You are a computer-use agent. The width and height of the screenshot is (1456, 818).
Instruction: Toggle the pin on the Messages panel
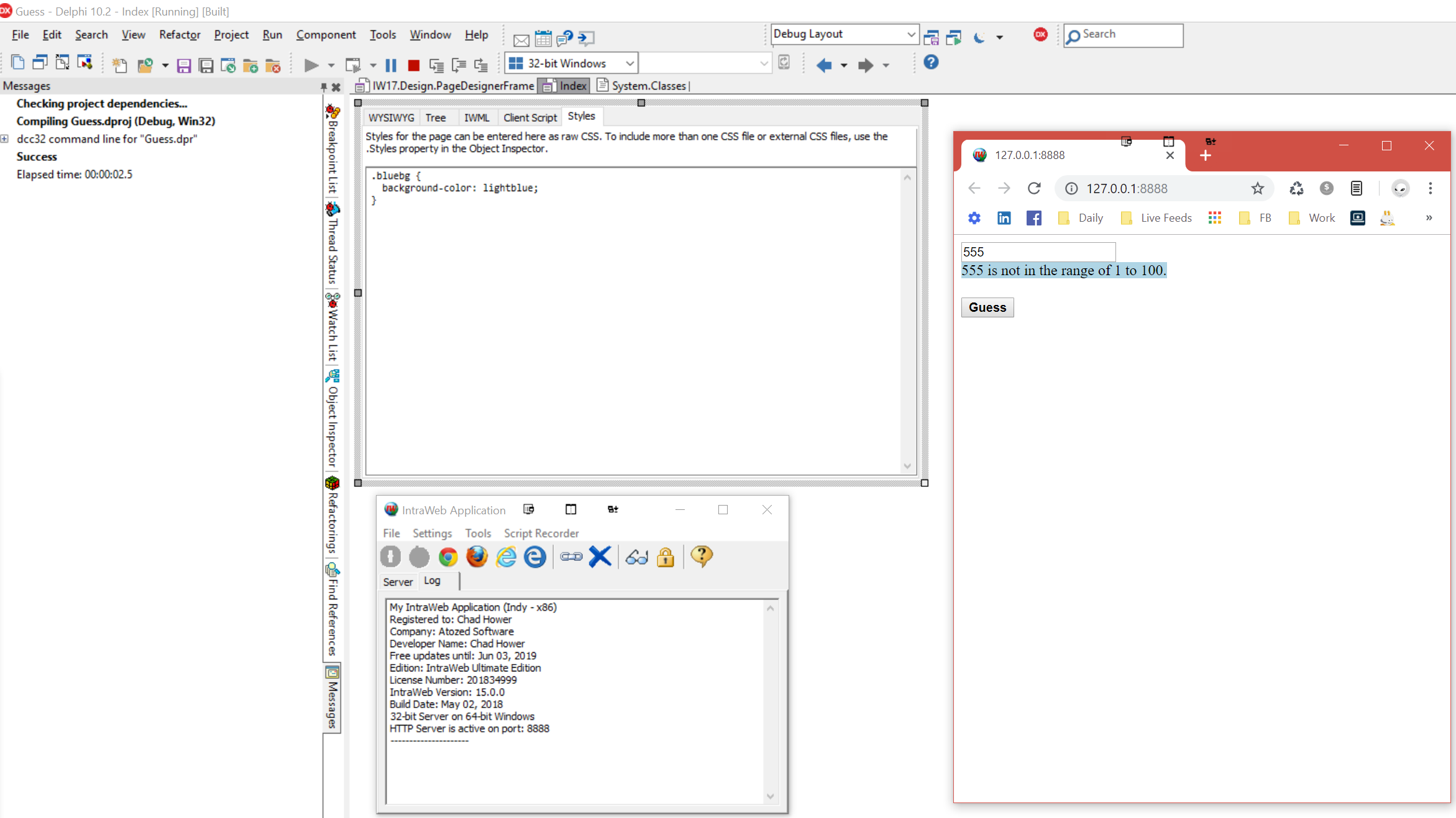tap(324, 86)
